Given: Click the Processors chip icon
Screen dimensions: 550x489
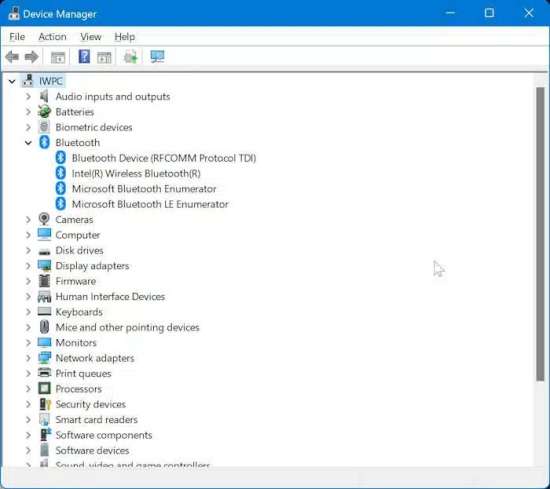Looking at the screenshot, I should point(44,389).
